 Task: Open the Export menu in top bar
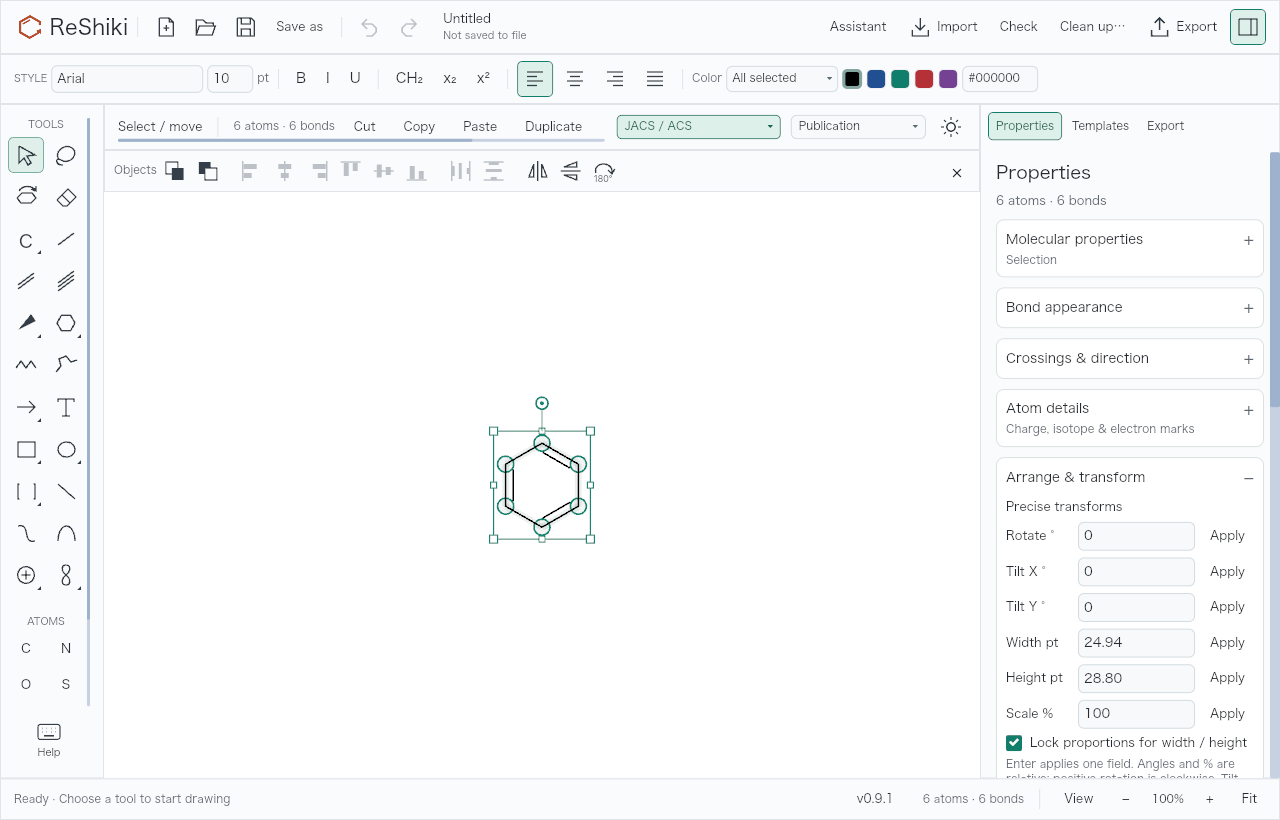coord(1184,27)
